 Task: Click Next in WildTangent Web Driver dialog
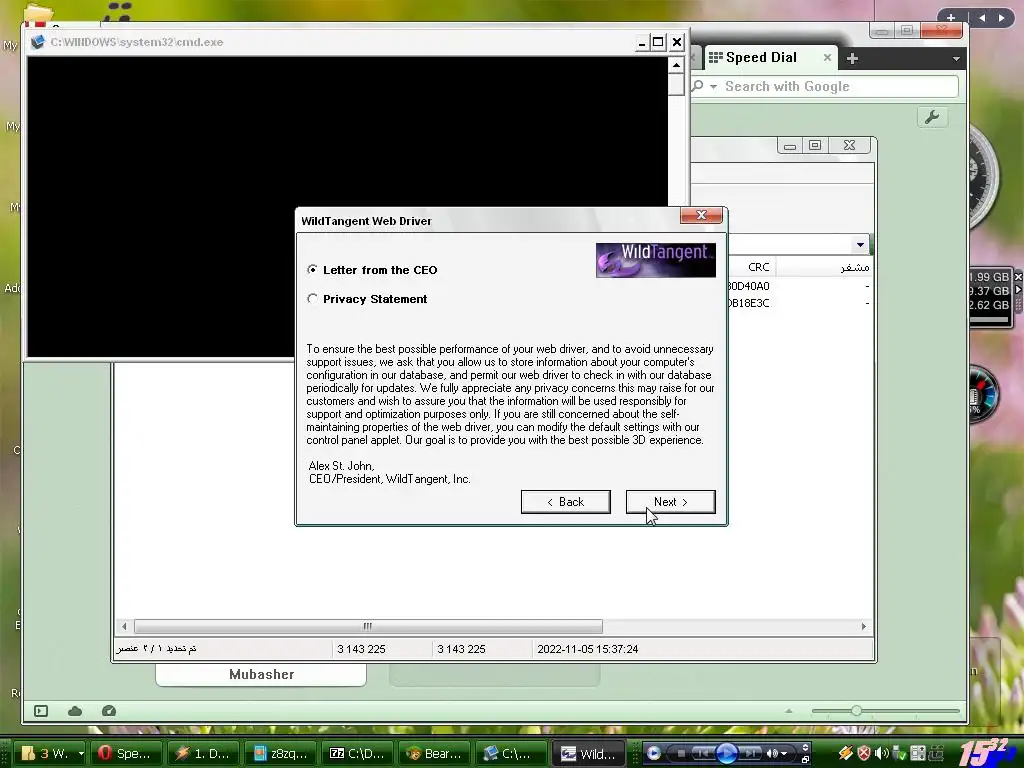click(x=670, y=502)
